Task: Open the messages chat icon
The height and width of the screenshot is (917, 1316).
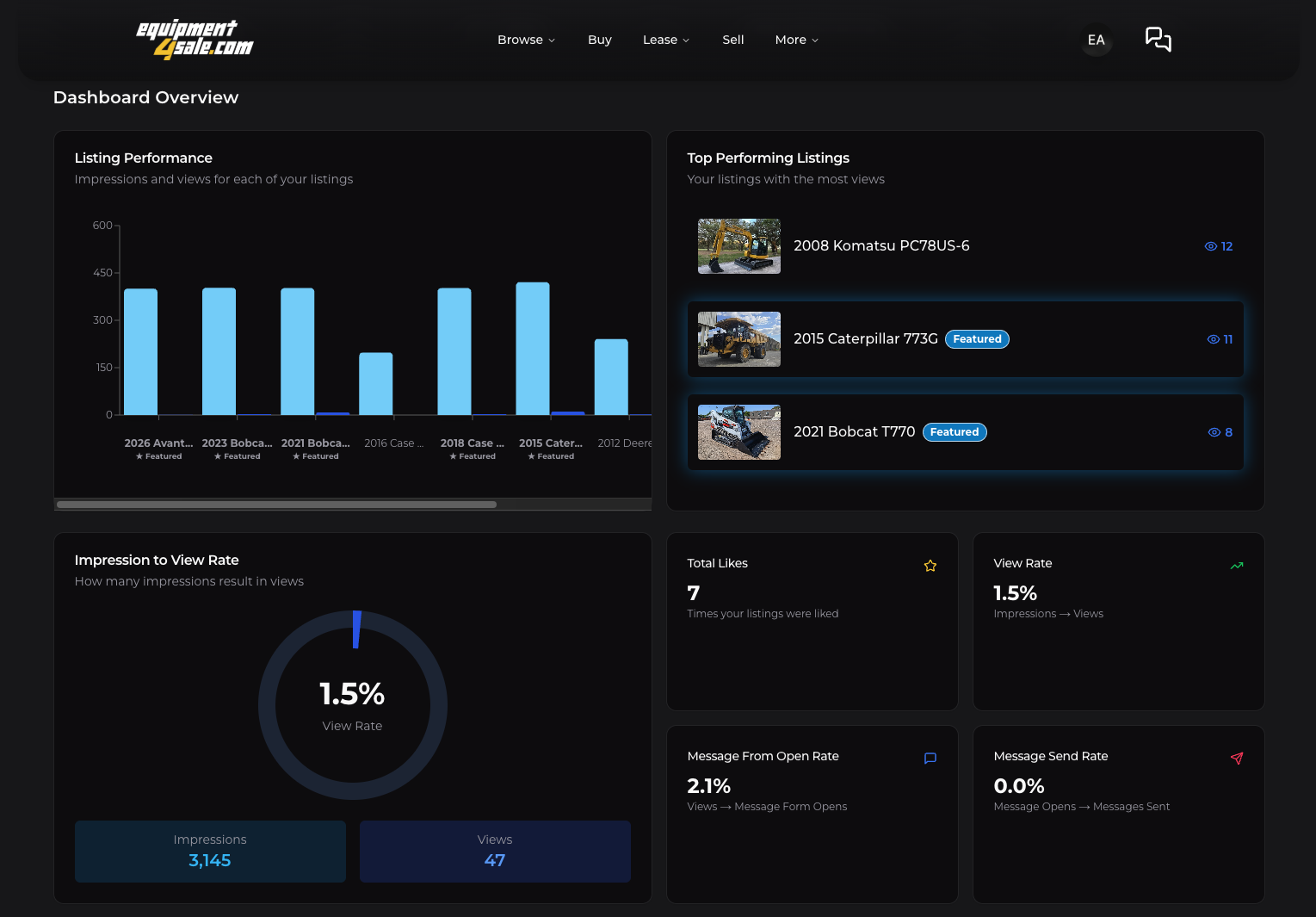Action: (1158, 40)
